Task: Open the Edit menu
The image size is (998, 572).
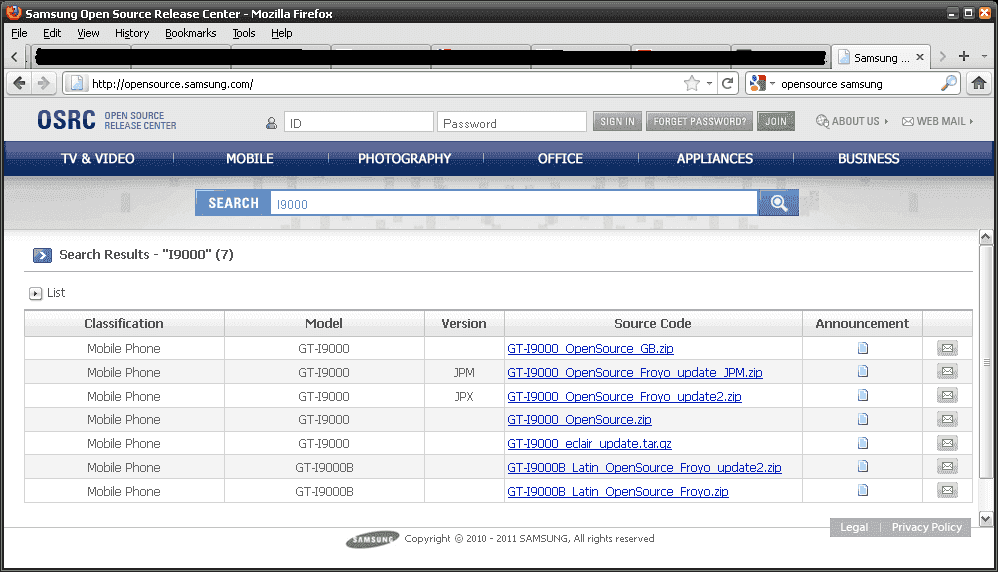Action: (x=52, y=33)
